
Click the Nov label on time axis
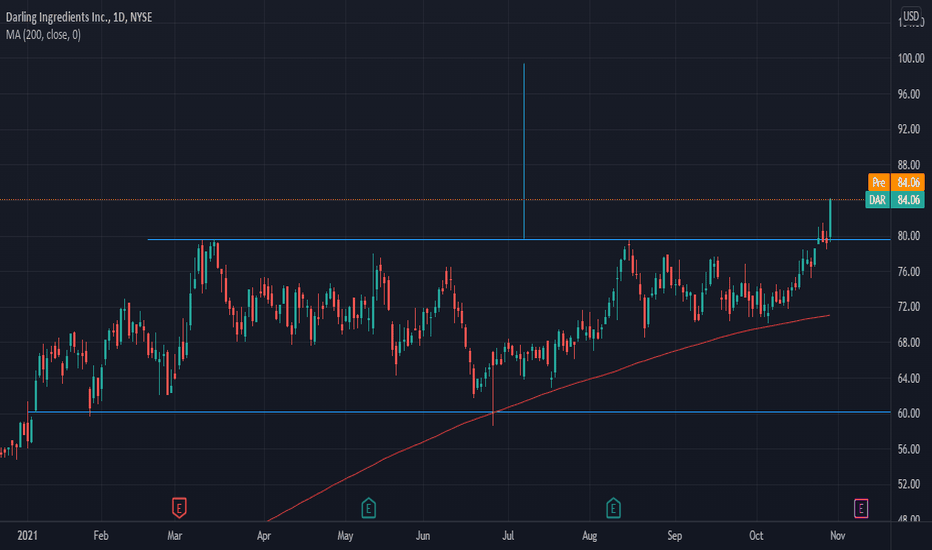[x=837, y=536]
